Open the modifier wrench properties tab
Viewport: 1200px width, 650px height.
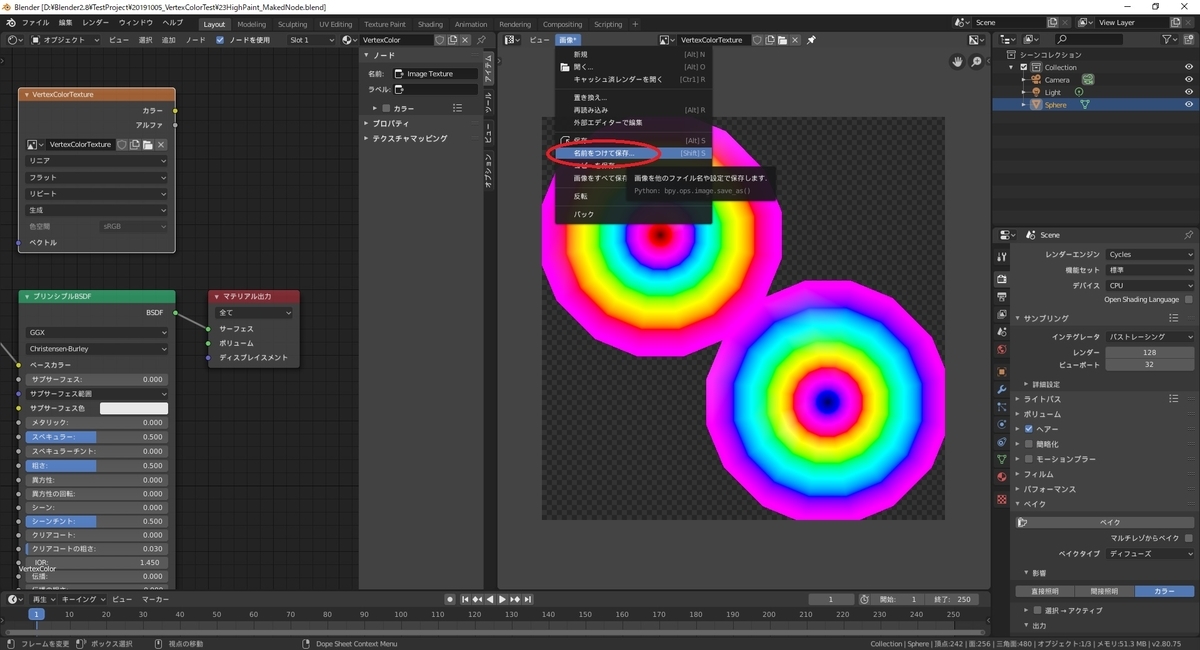click(x=1002, y=388)
